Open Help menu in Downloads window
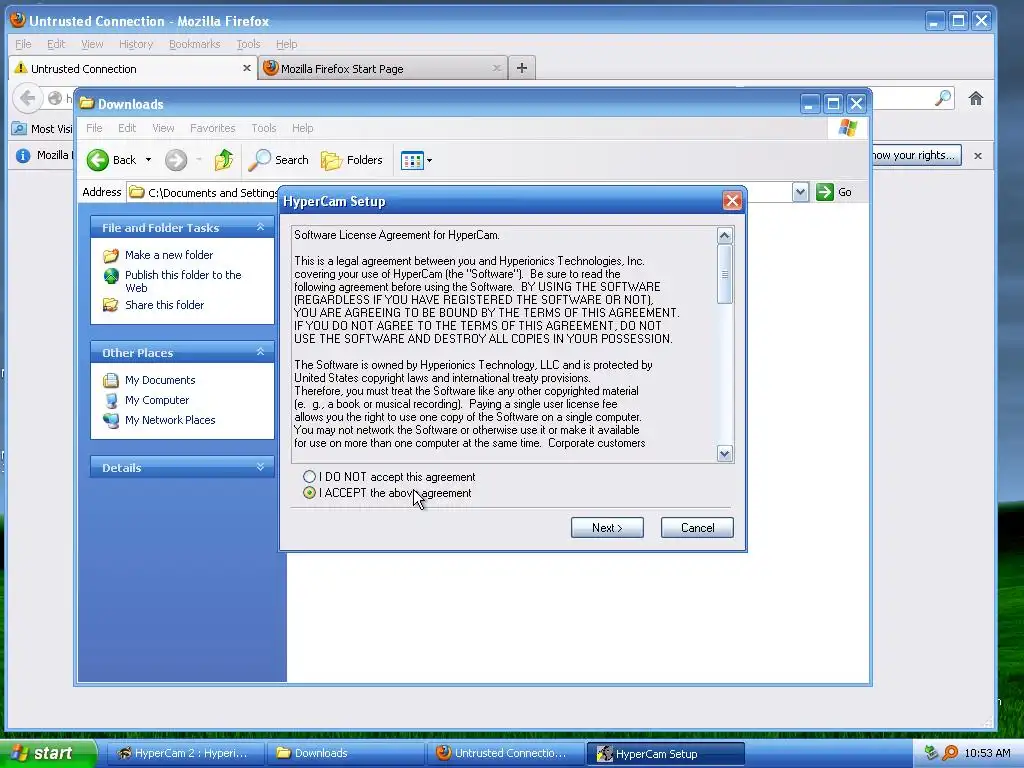The image size is (1024, 768). point(302,128)
